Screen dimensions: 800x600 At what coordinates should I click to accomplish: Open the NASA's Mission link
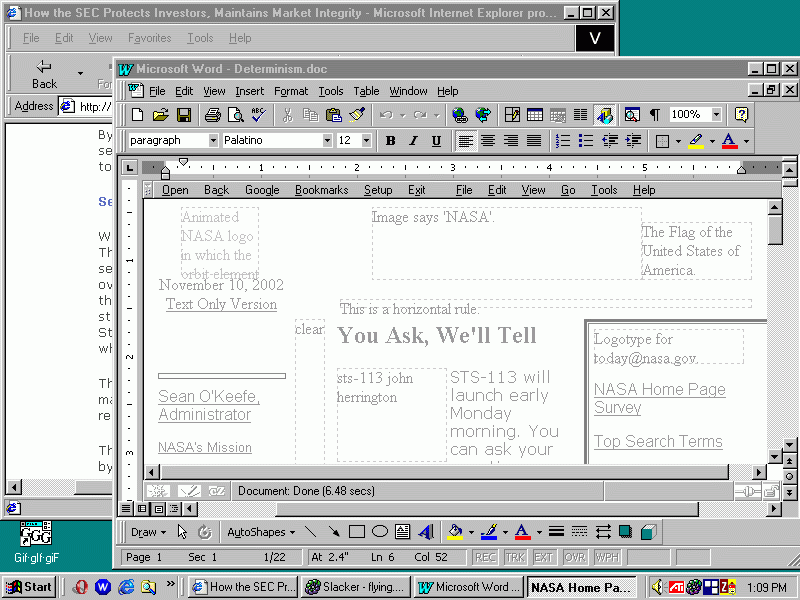tap(205, 447)
